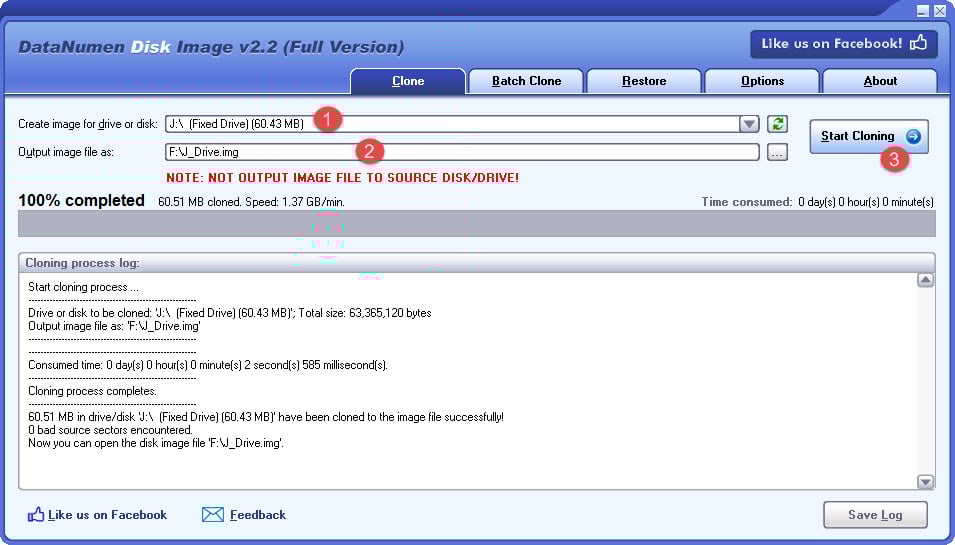This screenshot has height=545, width=955.
Task: Click the '100% completed' status text
Action: click(x=82, y=200)
